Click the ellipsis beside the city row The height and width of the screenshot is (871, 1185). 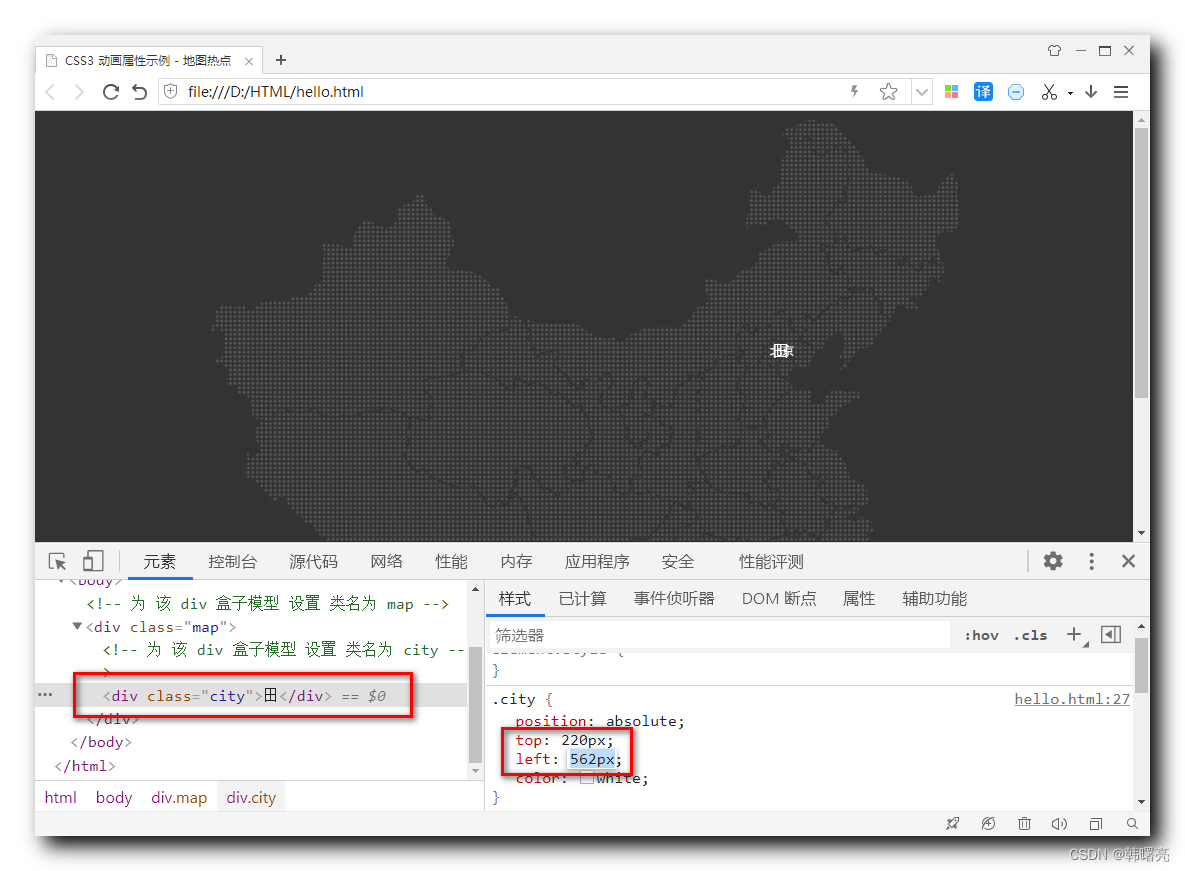(45, 695)
